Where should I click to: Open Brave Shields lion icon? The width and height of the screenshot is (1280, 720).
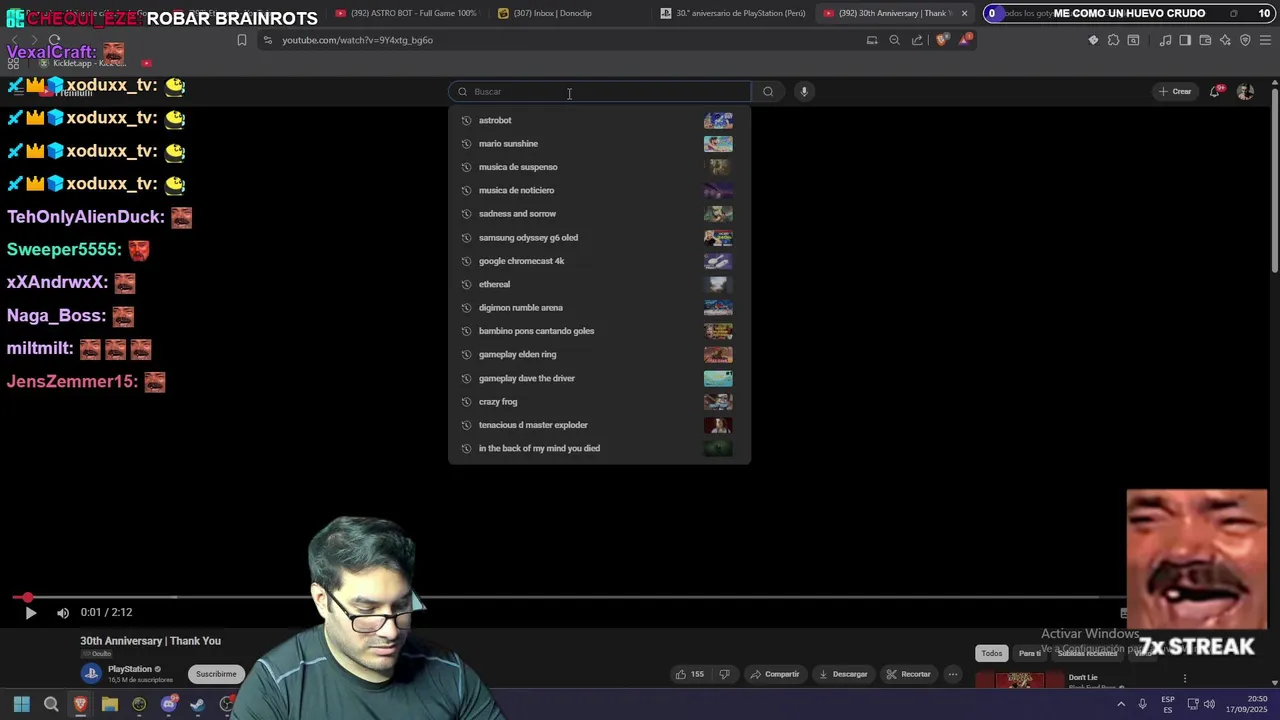[942, 40]
